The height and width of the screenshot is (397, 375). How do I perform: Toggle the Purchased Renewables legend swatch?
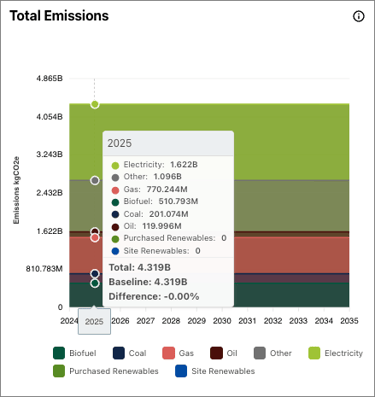tap(59, 371)
